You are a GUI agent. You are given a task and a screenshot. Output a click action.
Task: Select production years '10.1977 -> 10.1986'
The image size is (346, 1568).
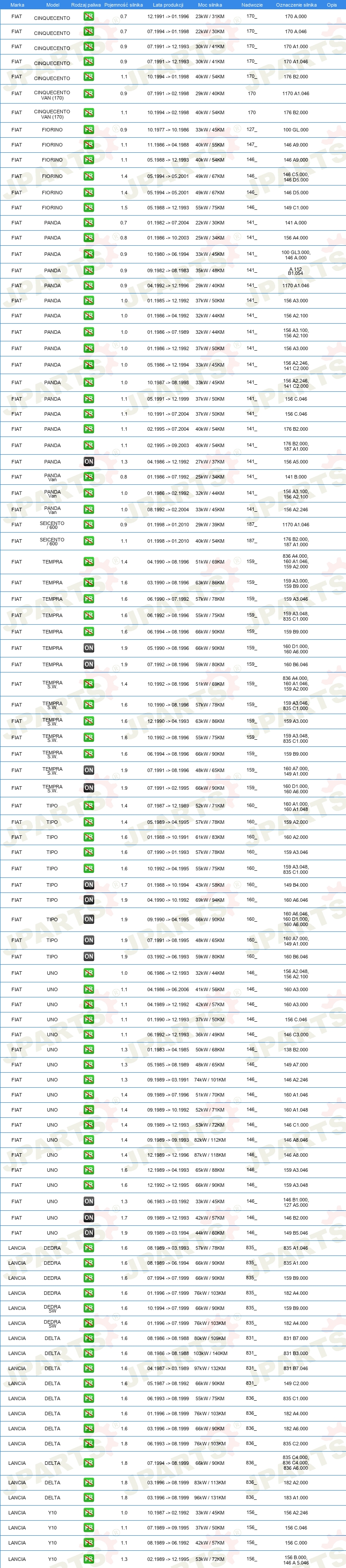coord(168,130)
